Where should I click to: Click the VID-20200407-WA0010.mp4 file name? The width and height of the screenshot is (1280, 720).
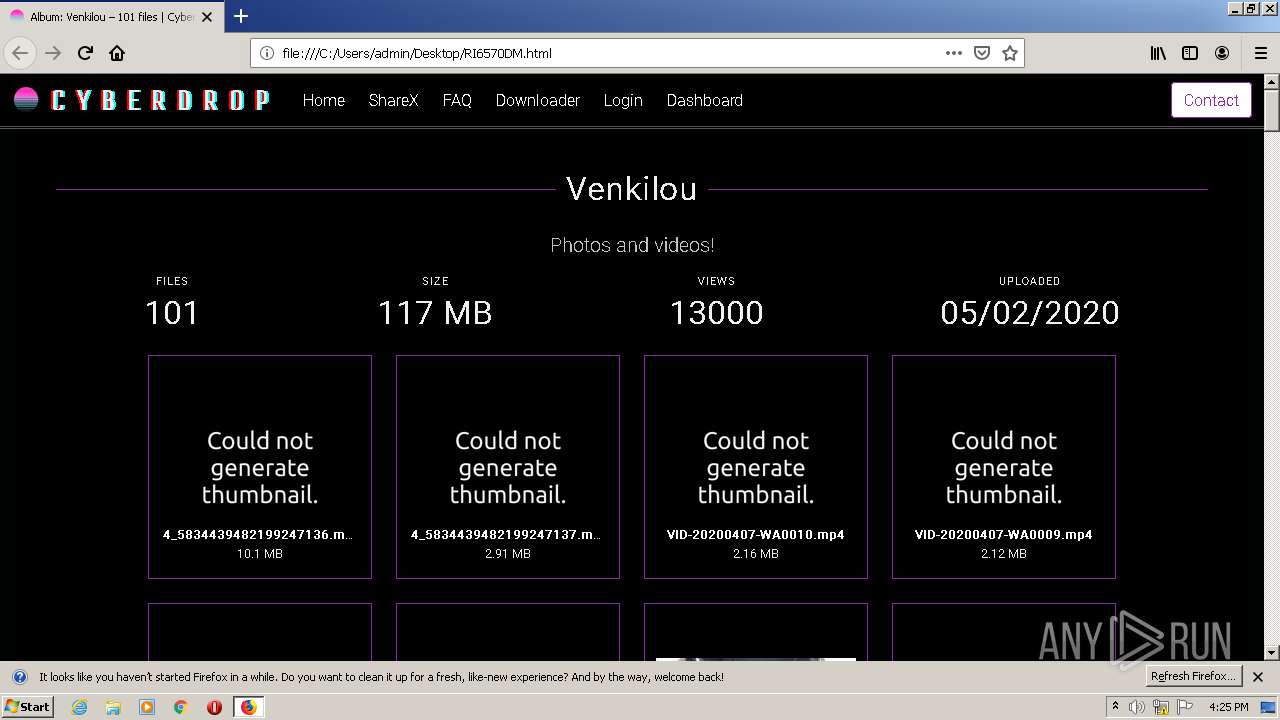pyautogui.click(x=756, y=535)
